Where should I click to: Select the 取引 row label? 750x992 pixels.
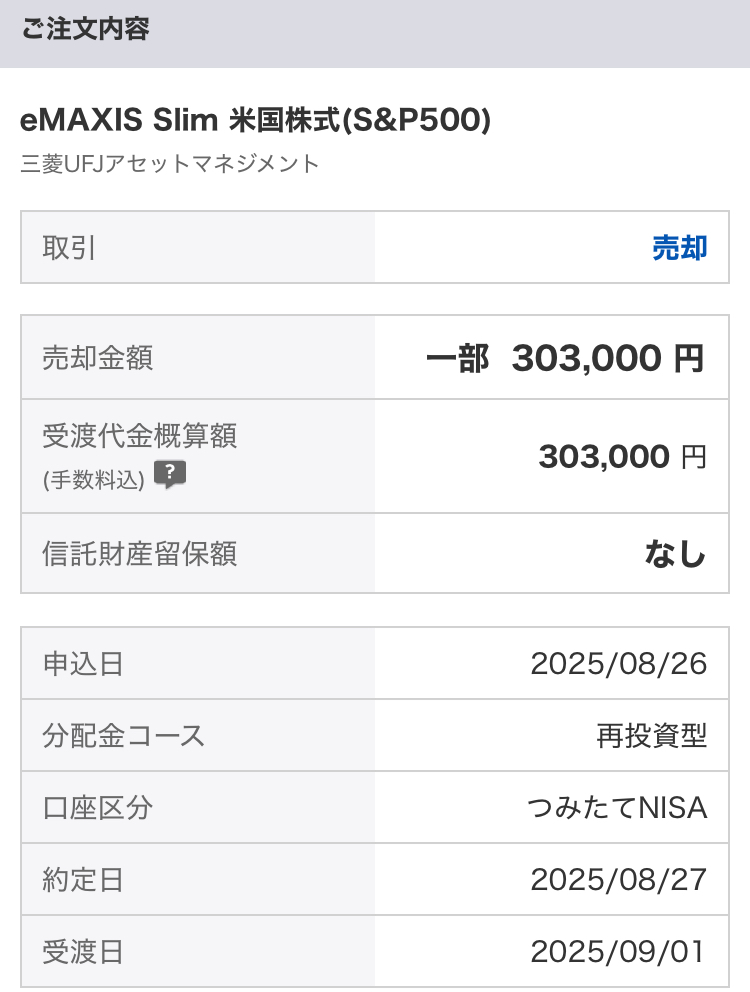pos(69,247)
